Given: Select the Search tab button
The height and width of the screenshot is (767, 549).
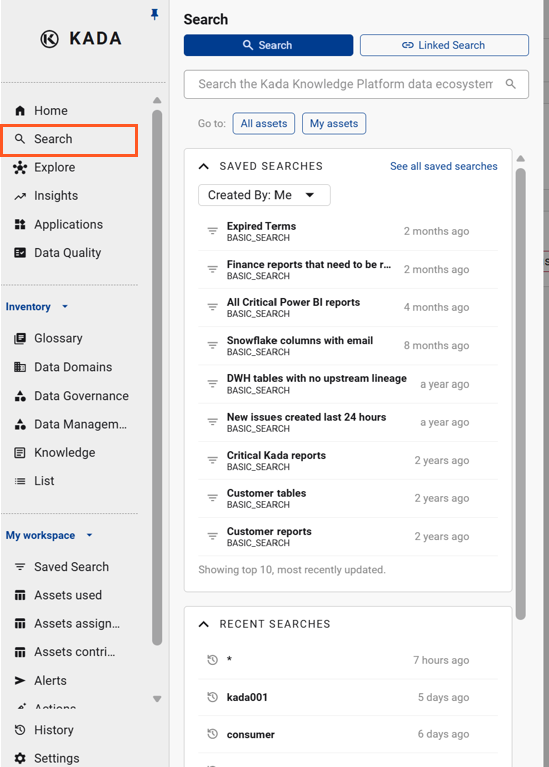Looking at the screenshot, I should [x=268, y=45].
